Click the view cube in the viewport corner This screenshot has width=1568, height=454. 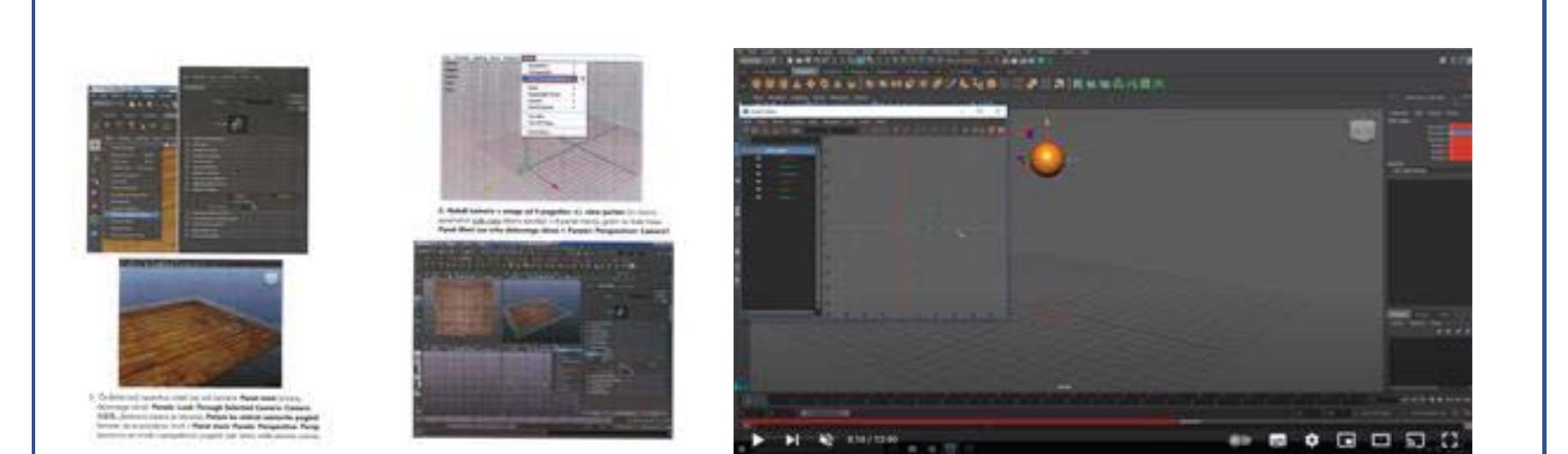coord(1362,132)
